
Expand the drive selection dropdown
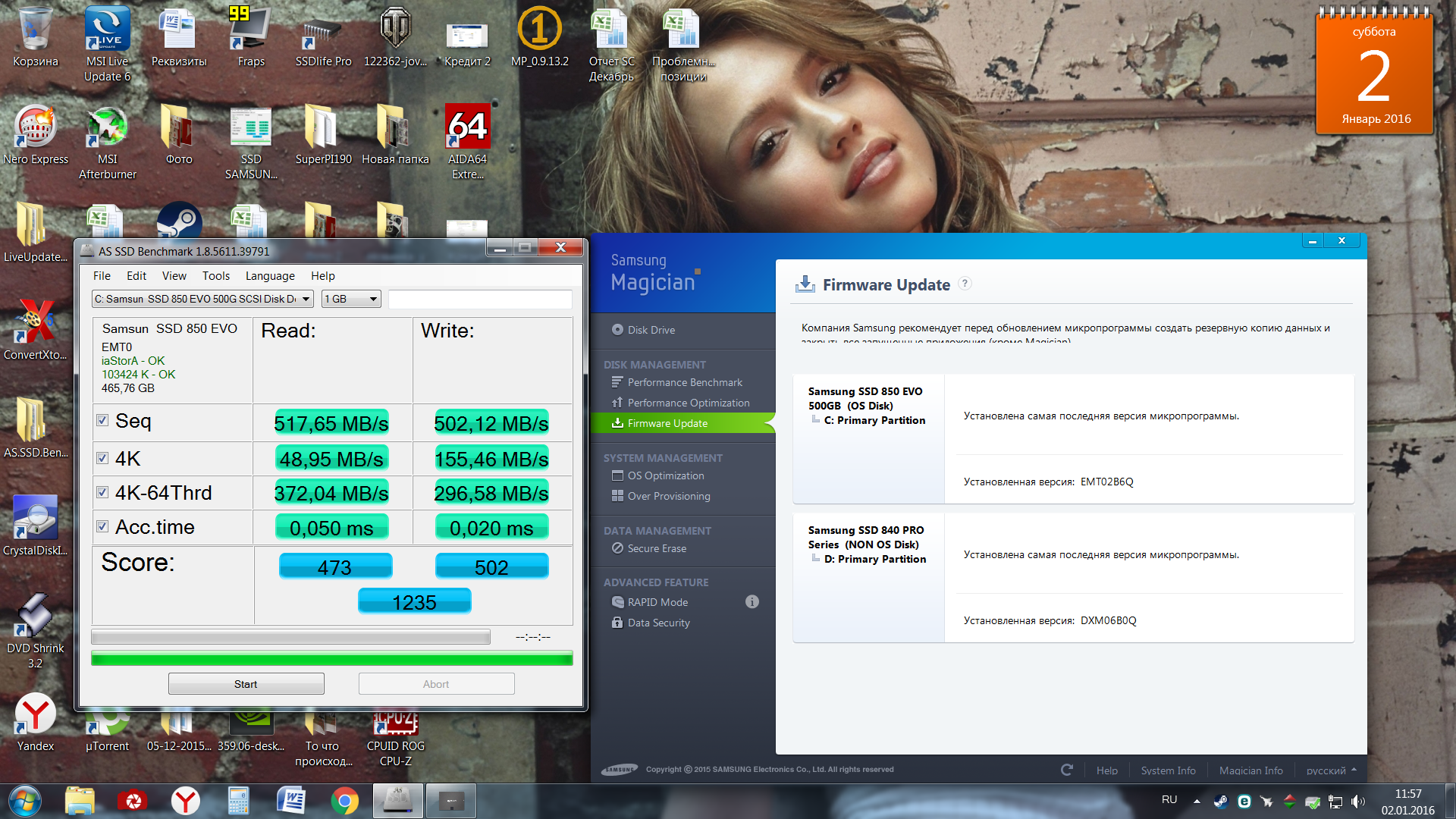(x=306, y=299)
